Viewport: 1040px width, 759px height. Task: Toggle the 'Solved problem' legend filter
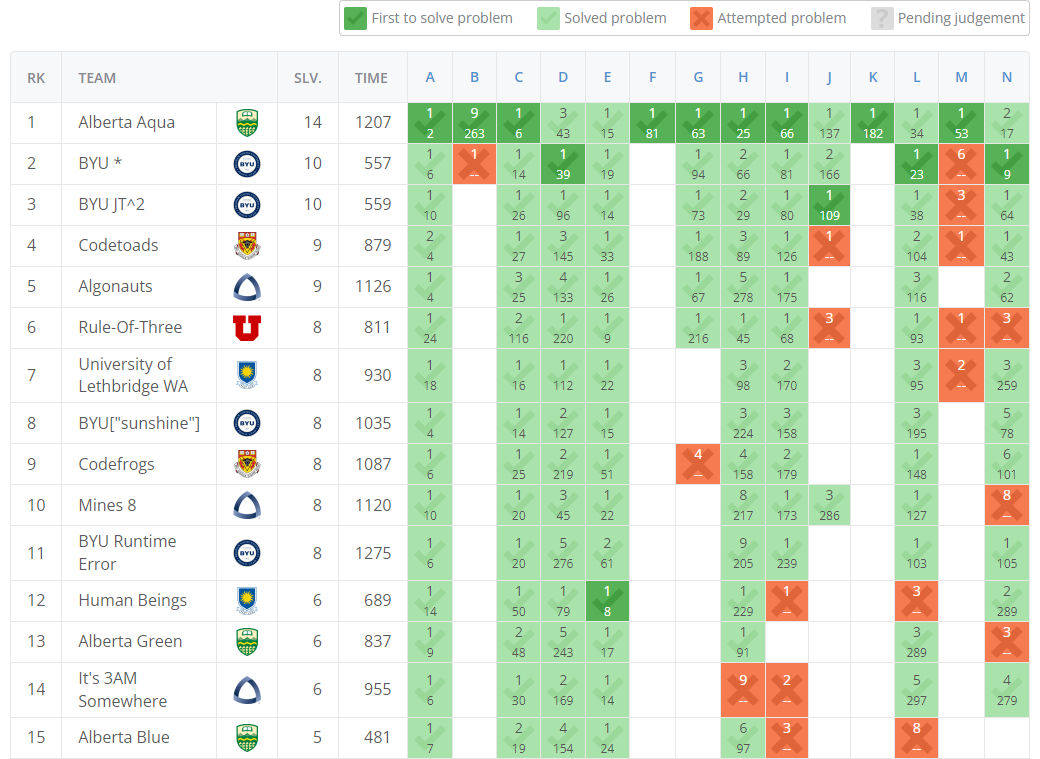tap(546, 17)
